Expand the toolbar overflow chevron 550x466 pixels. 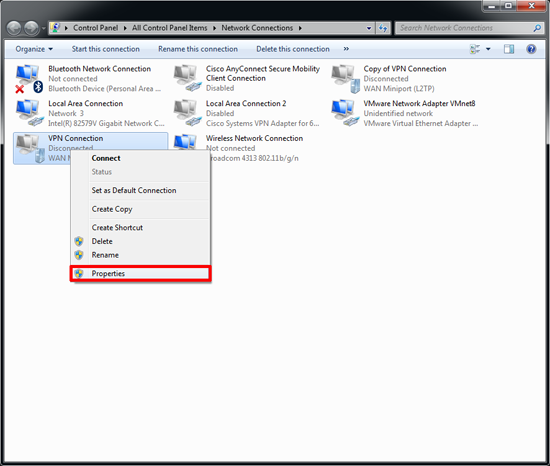[346, 49]
